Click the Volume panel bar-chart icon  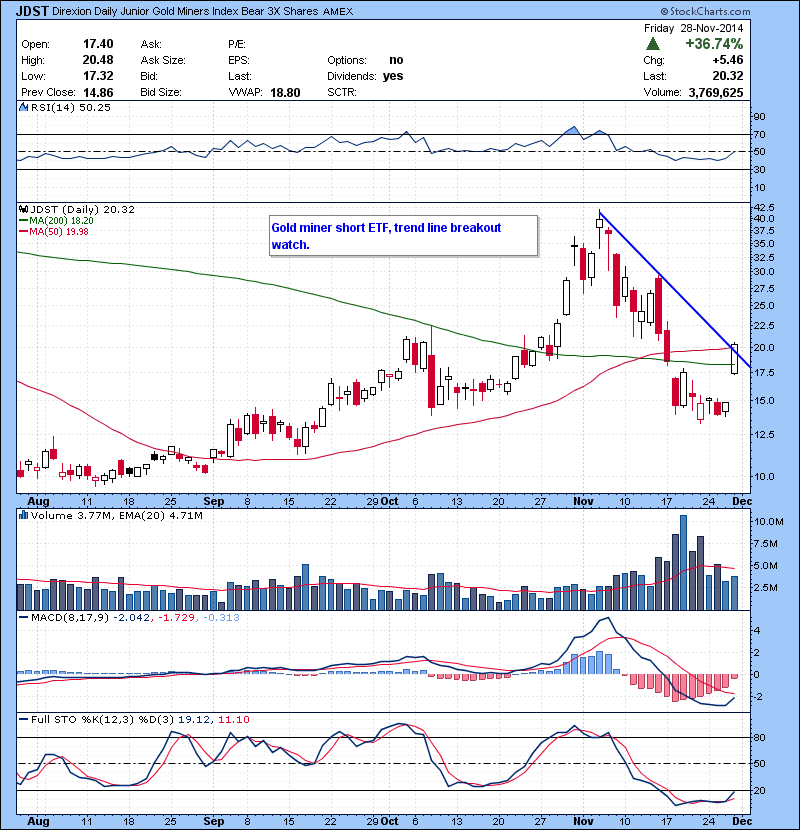[23, 515]
